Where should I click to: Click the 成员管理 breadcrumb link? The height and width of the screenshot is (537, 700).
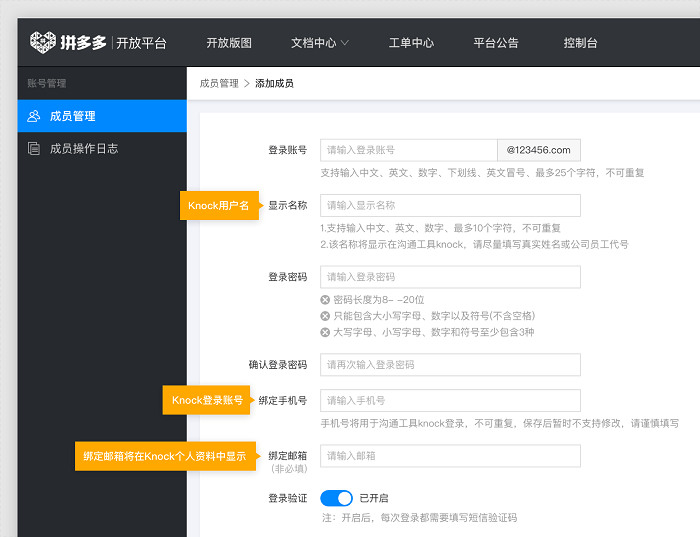[219, 83]
